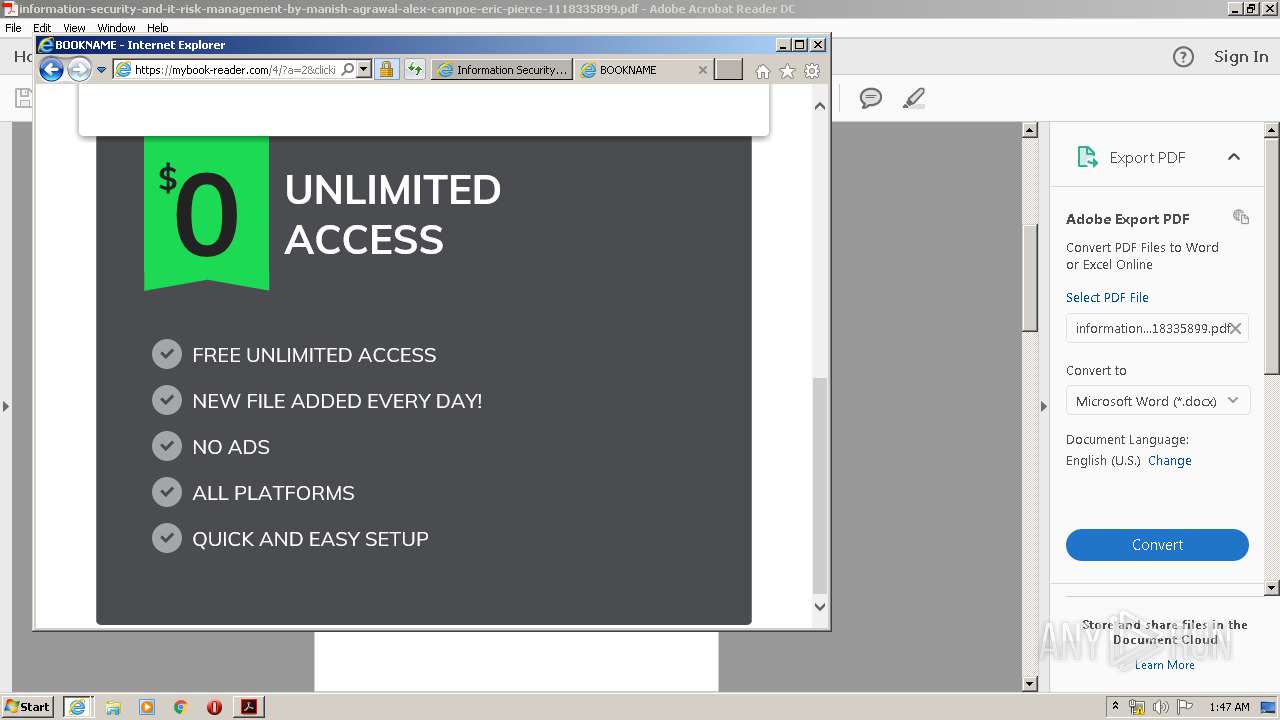This screenshot has height=720, width=1280.
Task: Open Opera from taskbar
Action: point(214,707)
